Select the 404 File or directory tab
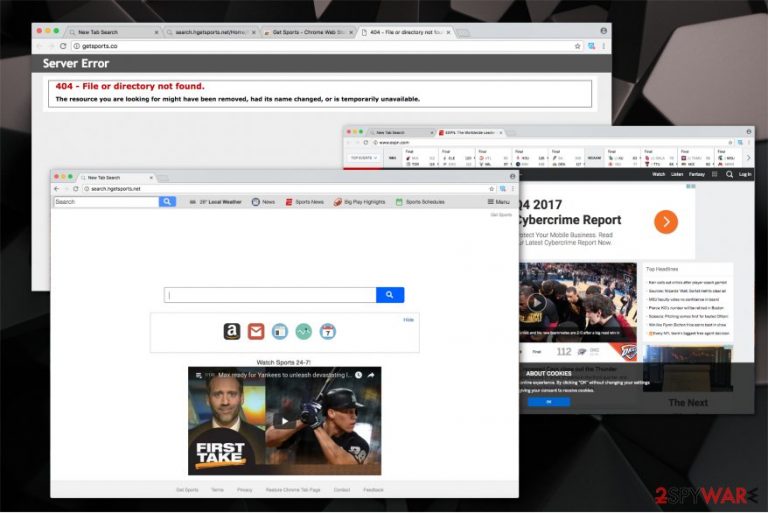The image size is (768, 513). tap(406, 32)
